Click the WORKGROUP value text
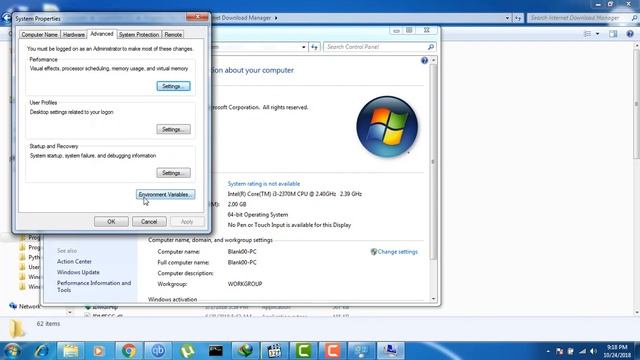 pyautogui.click(x=245, y=284)
